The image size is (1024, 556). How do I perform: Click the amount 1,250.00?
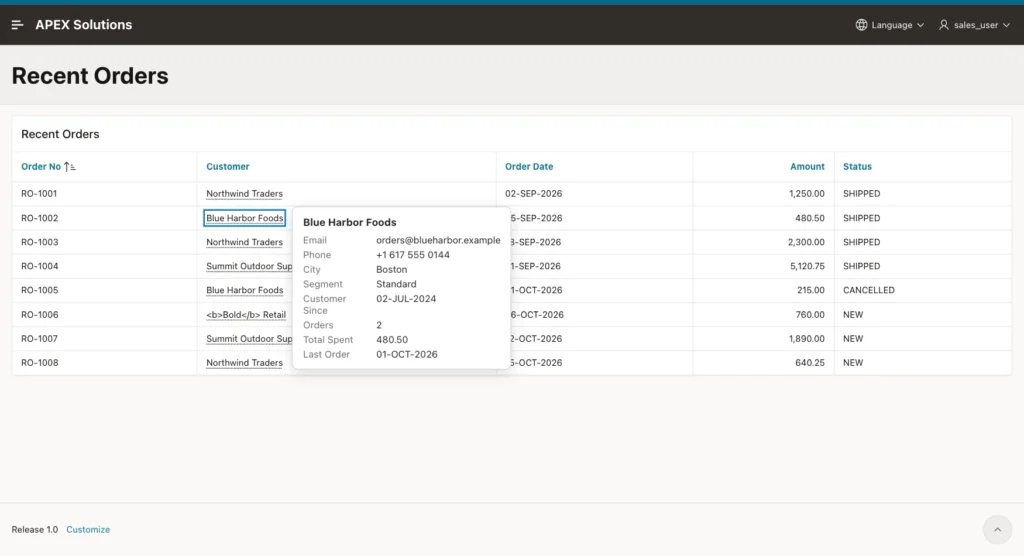pyautogui.click(x=807, y=193)
